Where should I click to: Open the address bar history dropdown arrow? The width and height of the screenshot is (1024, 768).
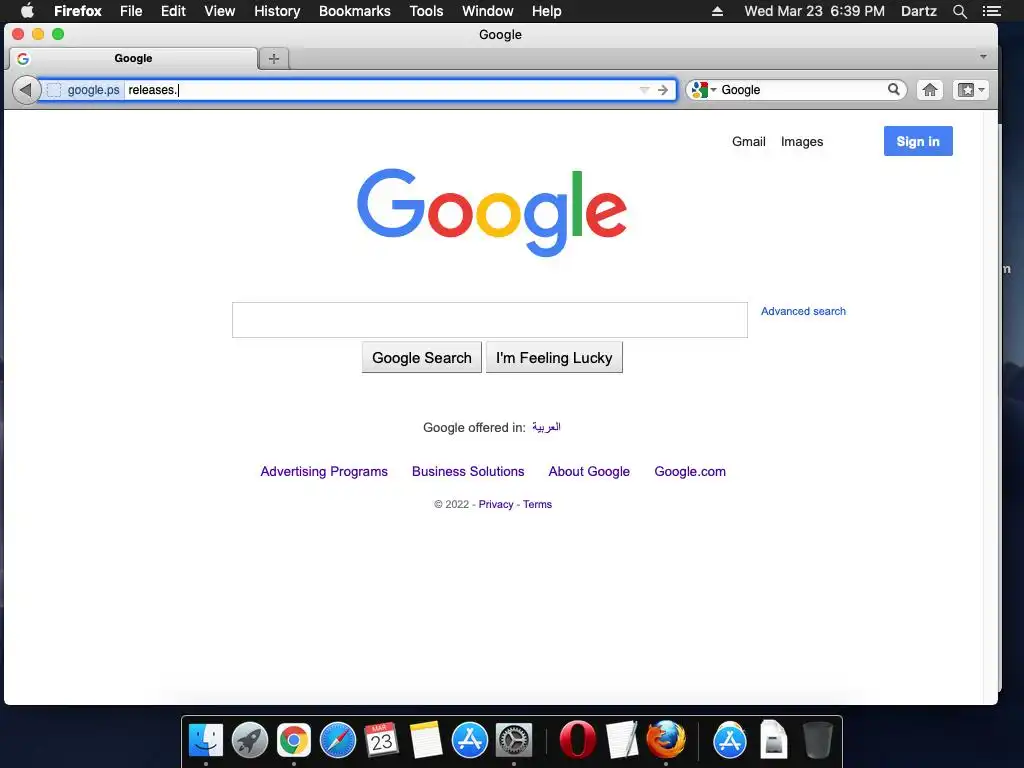(645, 90)
